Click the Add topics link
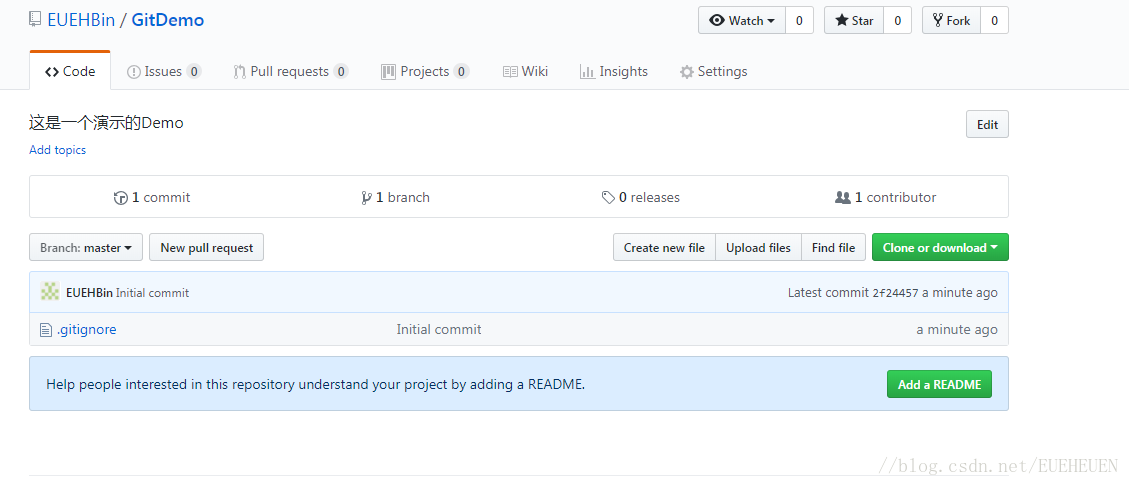The image size is (1129, 486). coord(58,150)
